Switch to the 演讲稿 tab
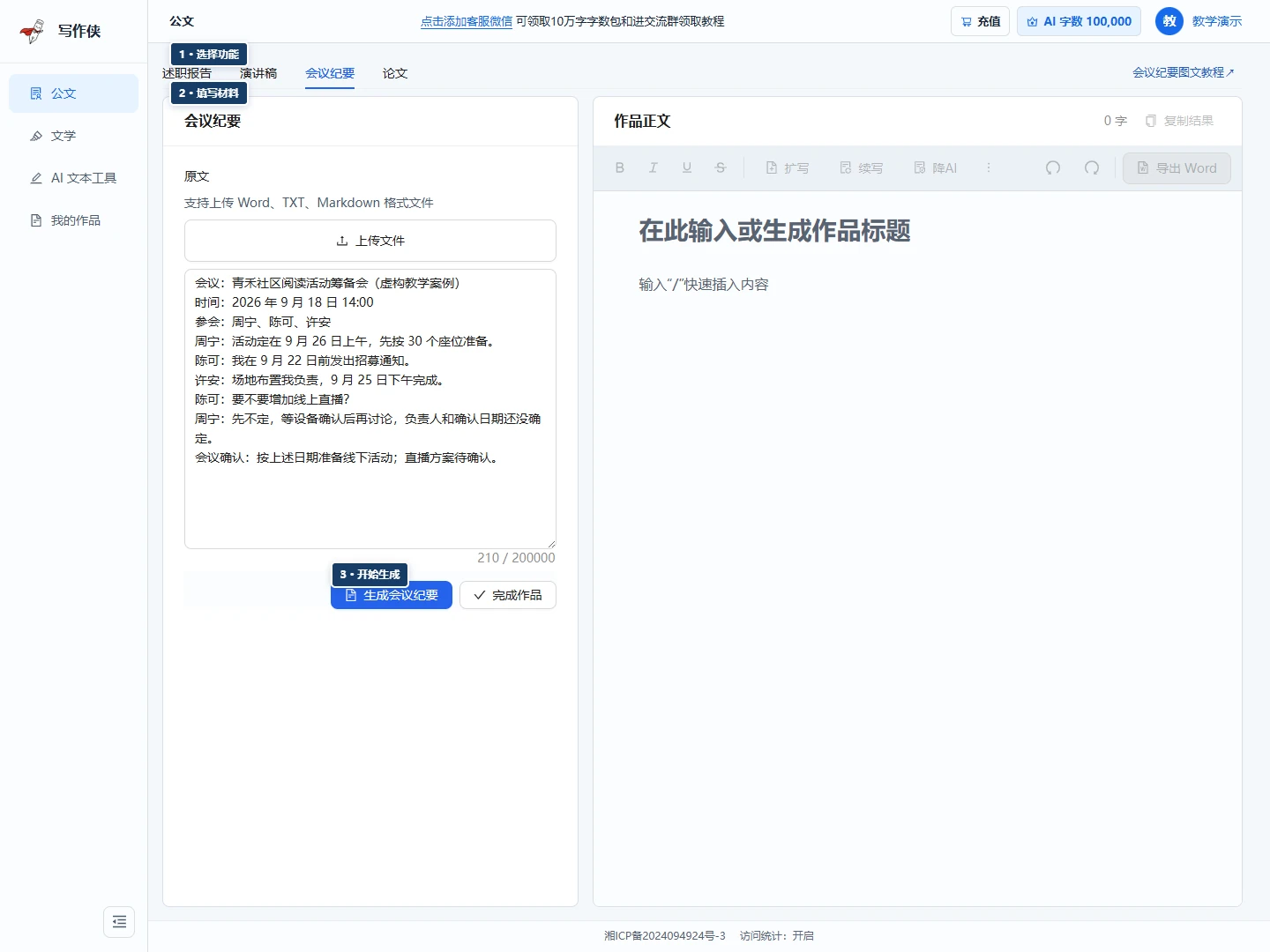Image resolution: width=1270 pixels, height=952 pixels. click(x=258, y=73)
